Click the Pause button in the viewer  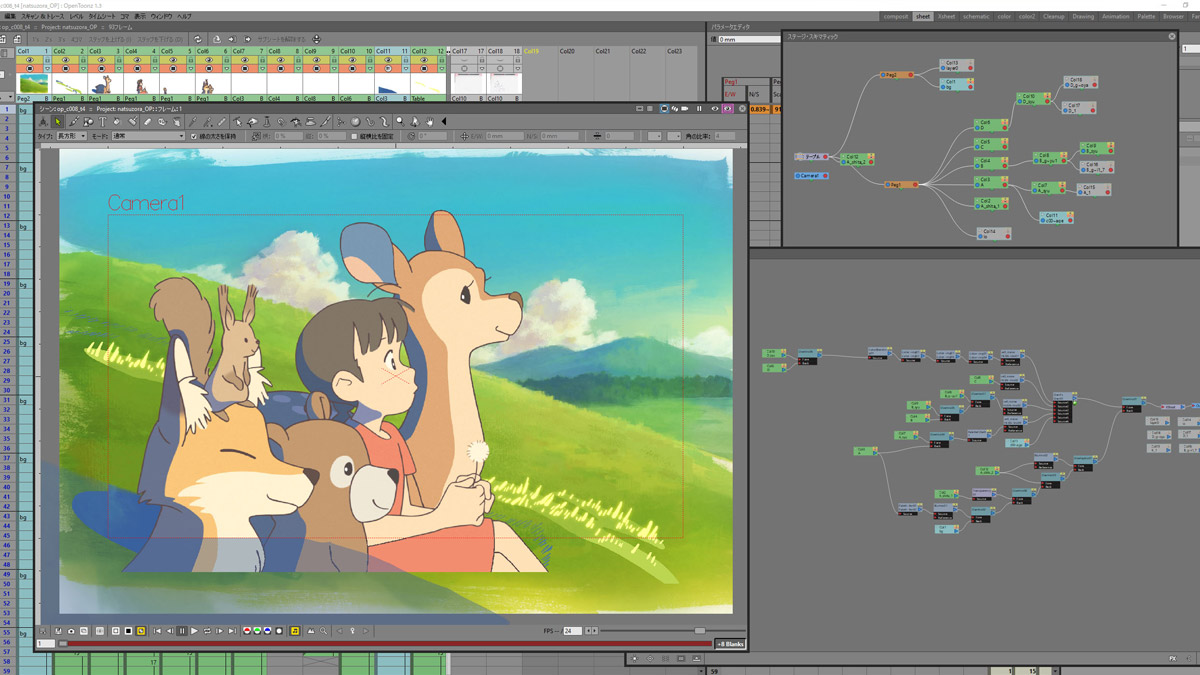coord(182,631)
